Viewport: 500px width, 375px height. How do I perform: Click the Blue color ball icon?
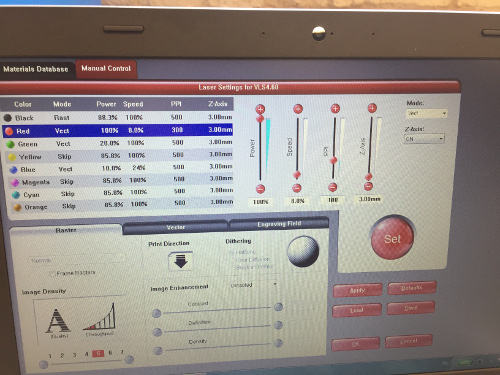[13, 170]
